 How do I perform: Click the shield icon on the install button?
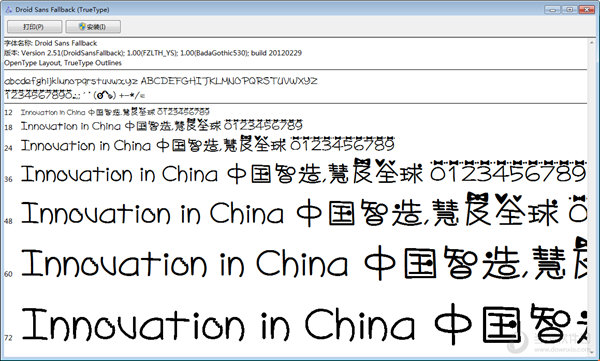click(x=82, y=26)
